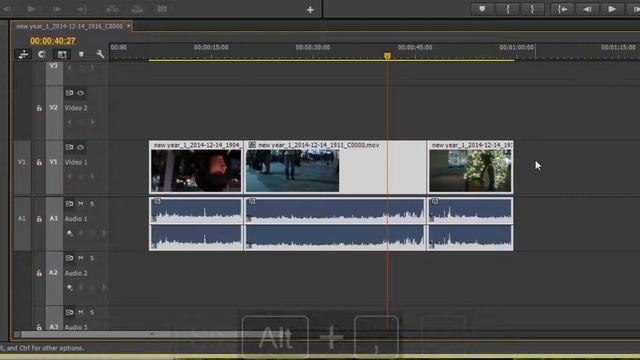Toggle V1 source patching indicator
This screenshot has width=640, height=360.
tap(22, 162)
